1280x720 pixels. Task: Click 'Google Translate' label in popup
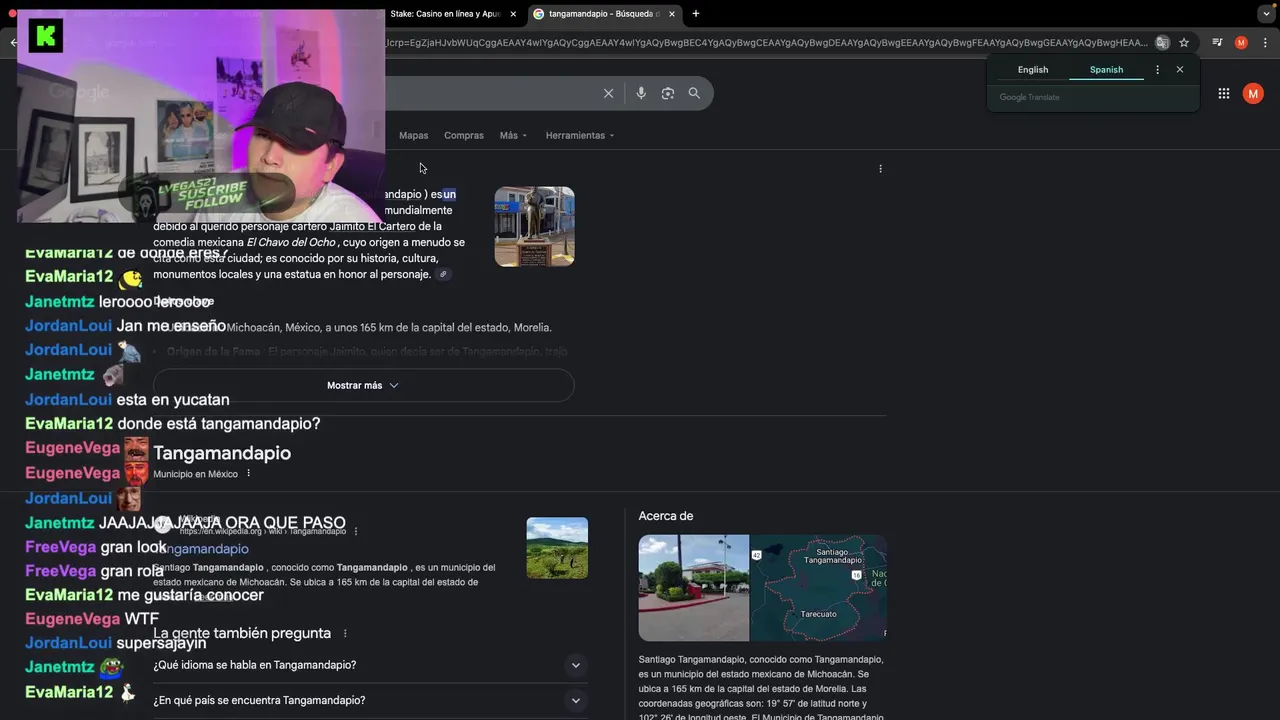click(x=1030, y=97)
